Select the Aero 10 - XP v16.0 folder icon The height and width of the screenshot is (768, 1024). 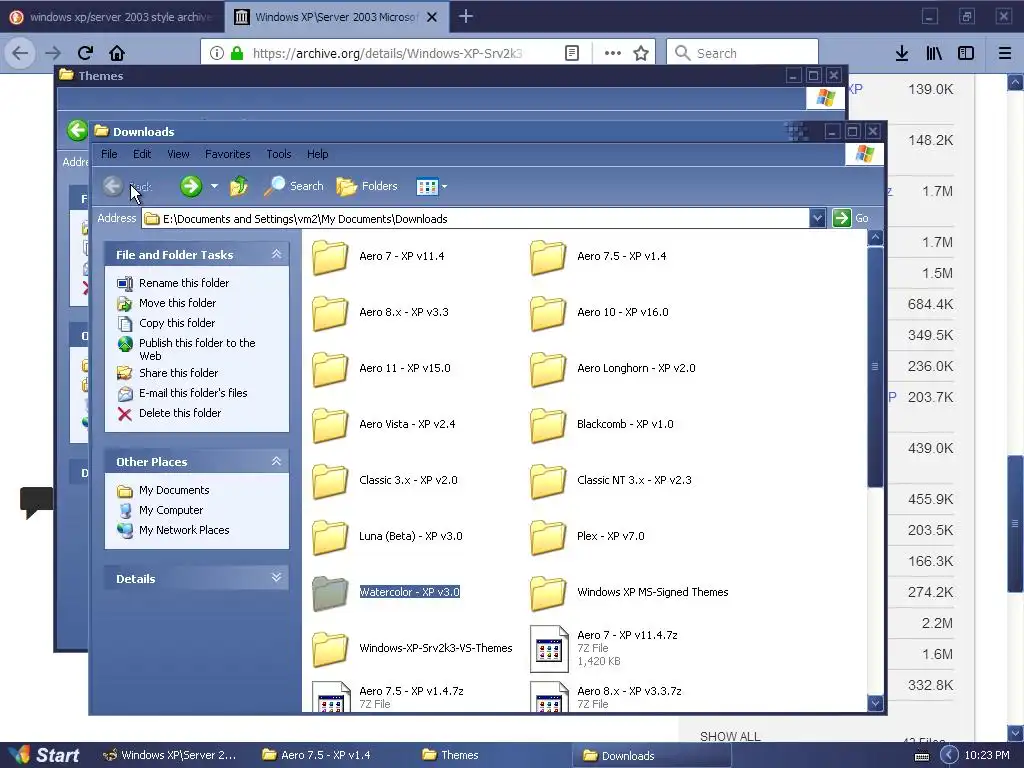(x=548, y=313)
